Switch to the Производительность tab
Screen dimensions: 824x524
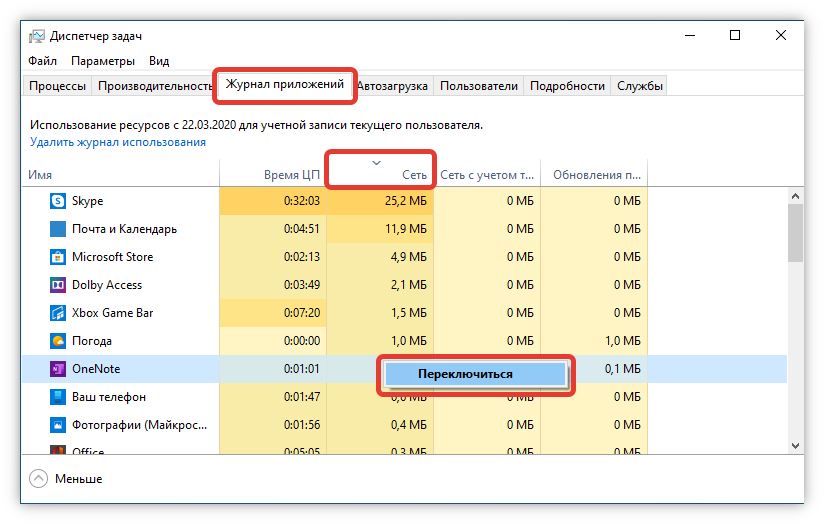[x=152, y=86]
